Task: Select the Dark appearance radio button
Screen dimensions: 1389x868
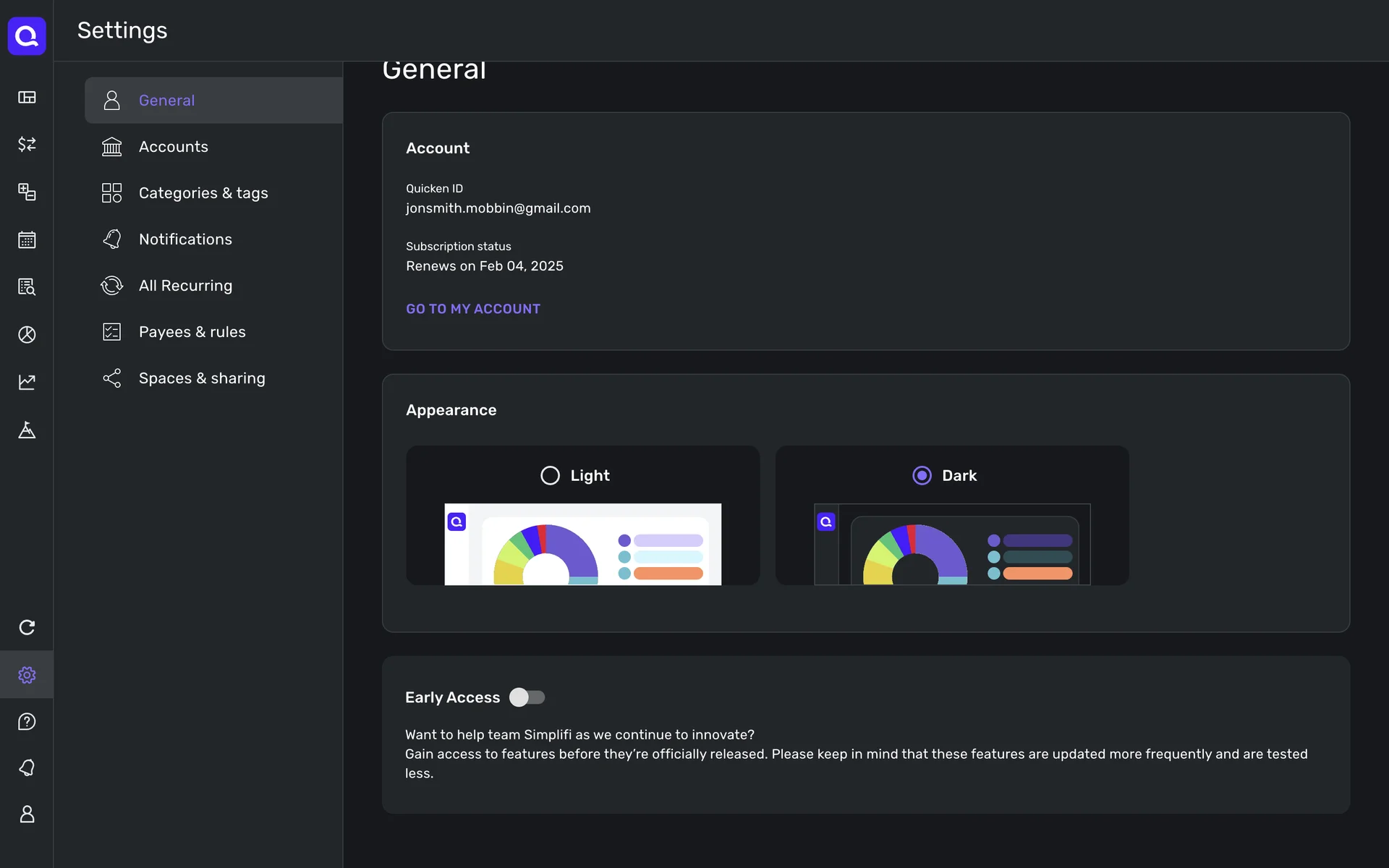Action: point(922,475)
